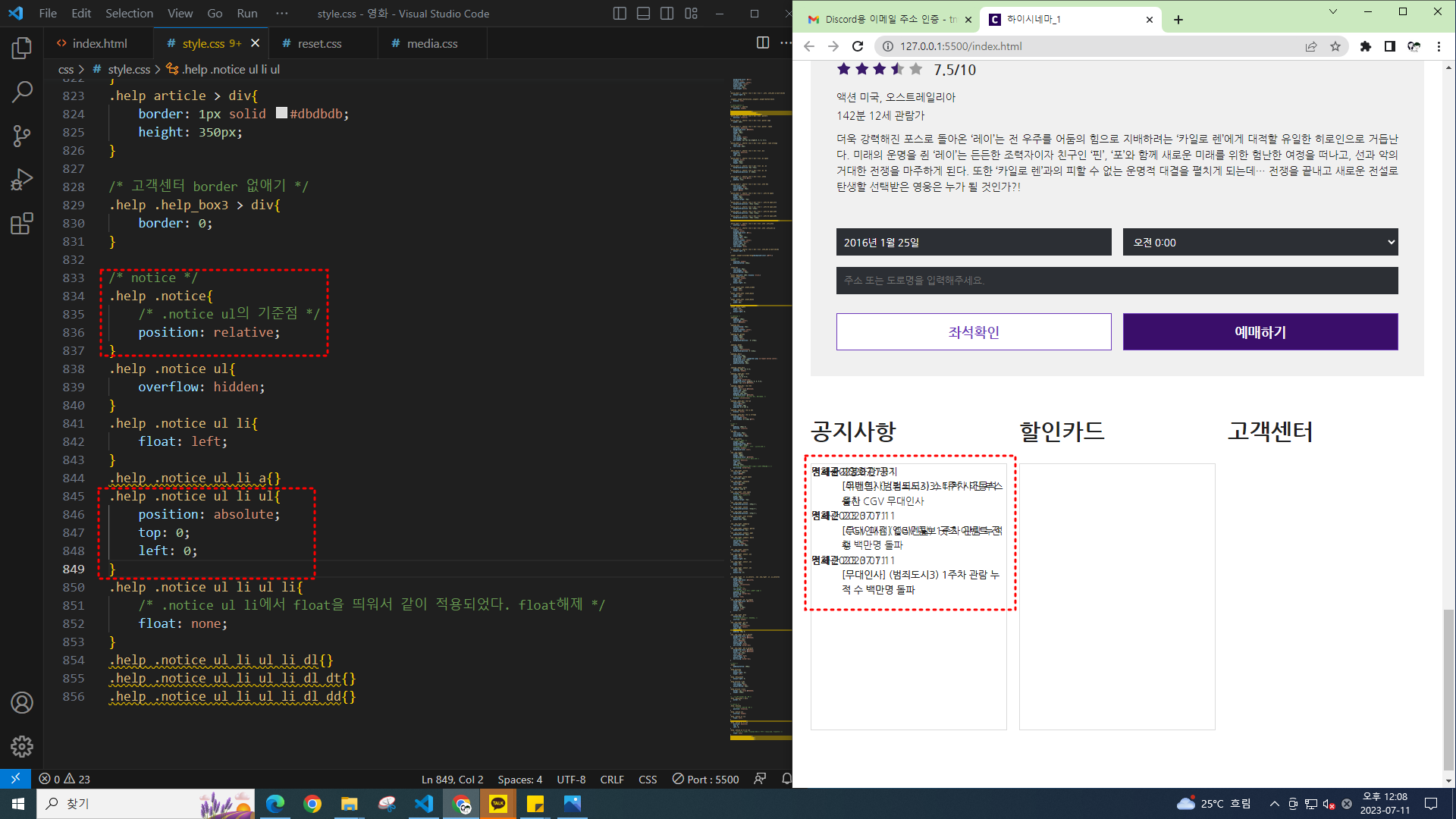Screen dimensions: 1456x819
Task: Open the Explorer view in activity bar
Action: point(22,49)
